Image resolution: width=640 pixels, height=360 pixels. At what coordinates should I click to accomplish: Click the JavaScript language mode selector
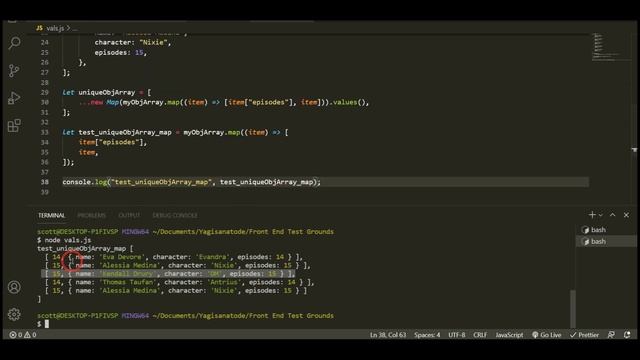509,335
